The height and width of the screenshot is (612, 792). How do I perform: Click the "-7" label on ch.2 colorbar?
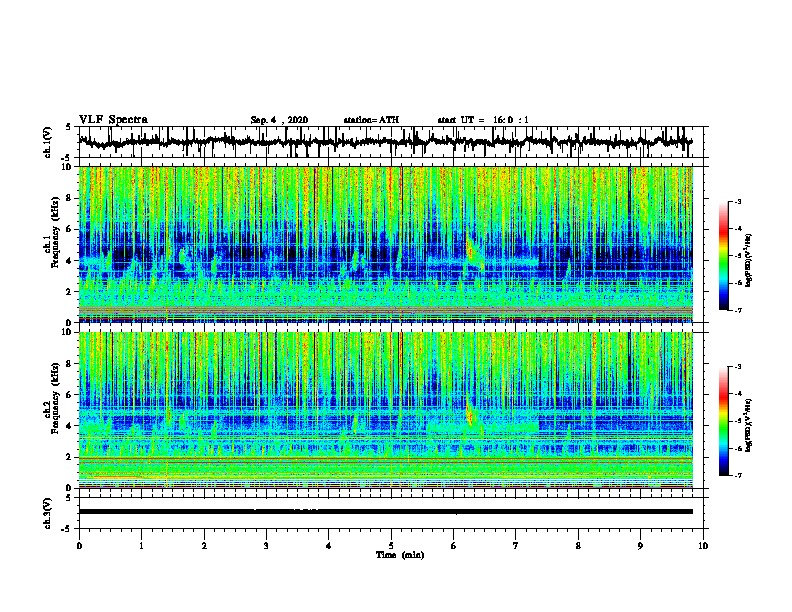pyautogui.click(x=738, y=476)
